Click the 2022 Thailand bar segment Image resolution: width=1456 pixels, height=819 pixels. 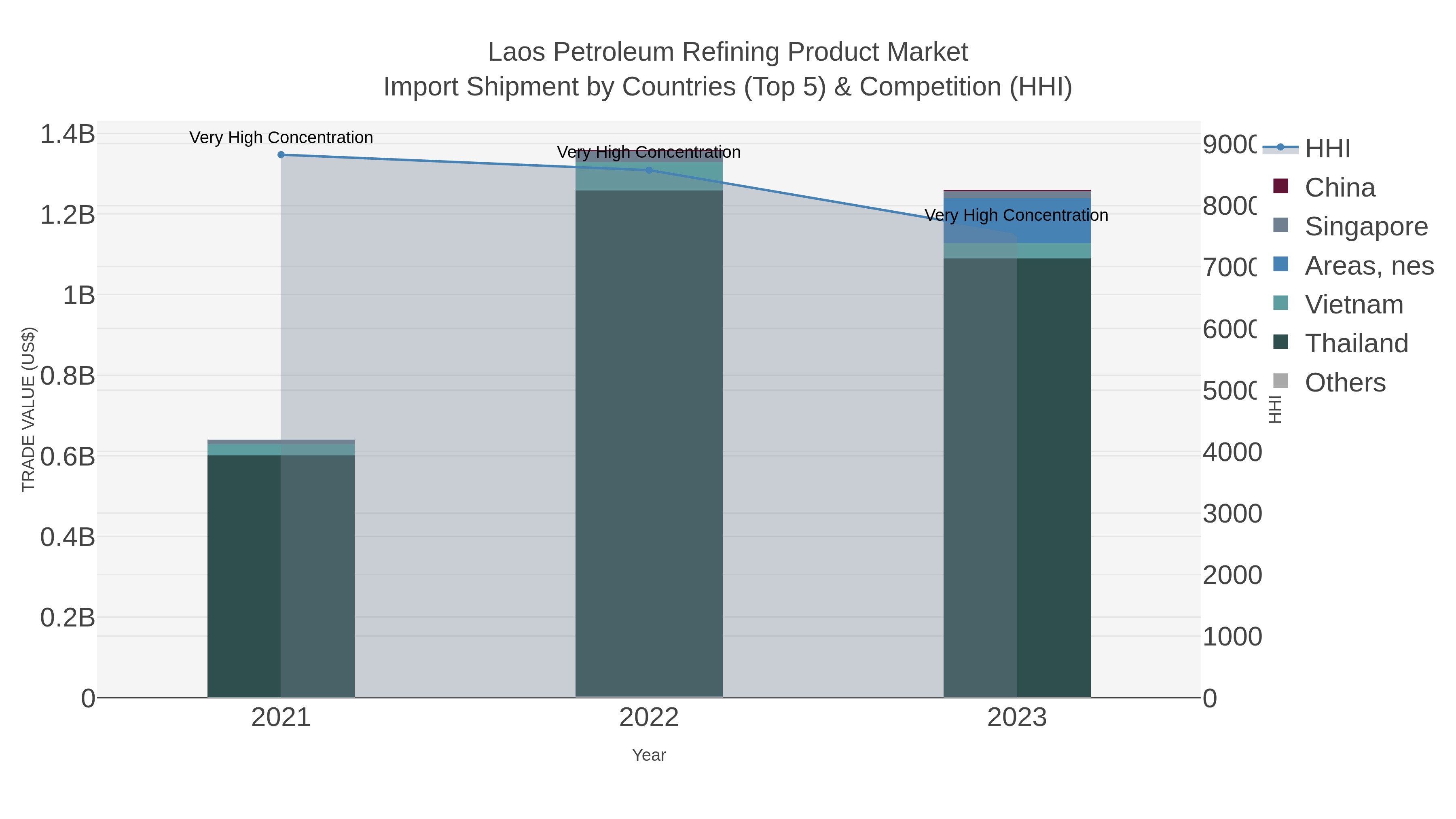tap(649, 444)
